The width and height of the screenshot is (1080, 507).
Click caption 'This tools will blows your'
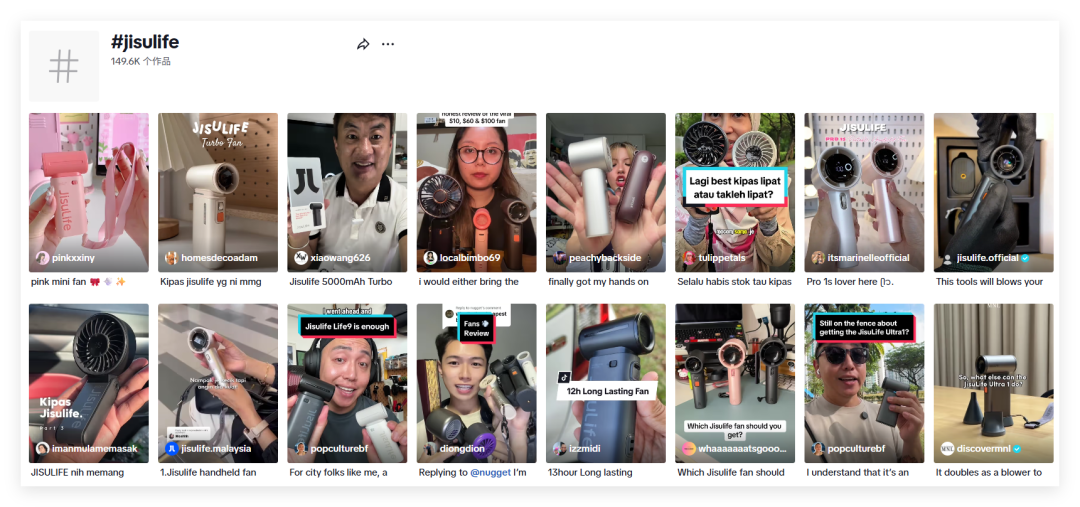990,282
